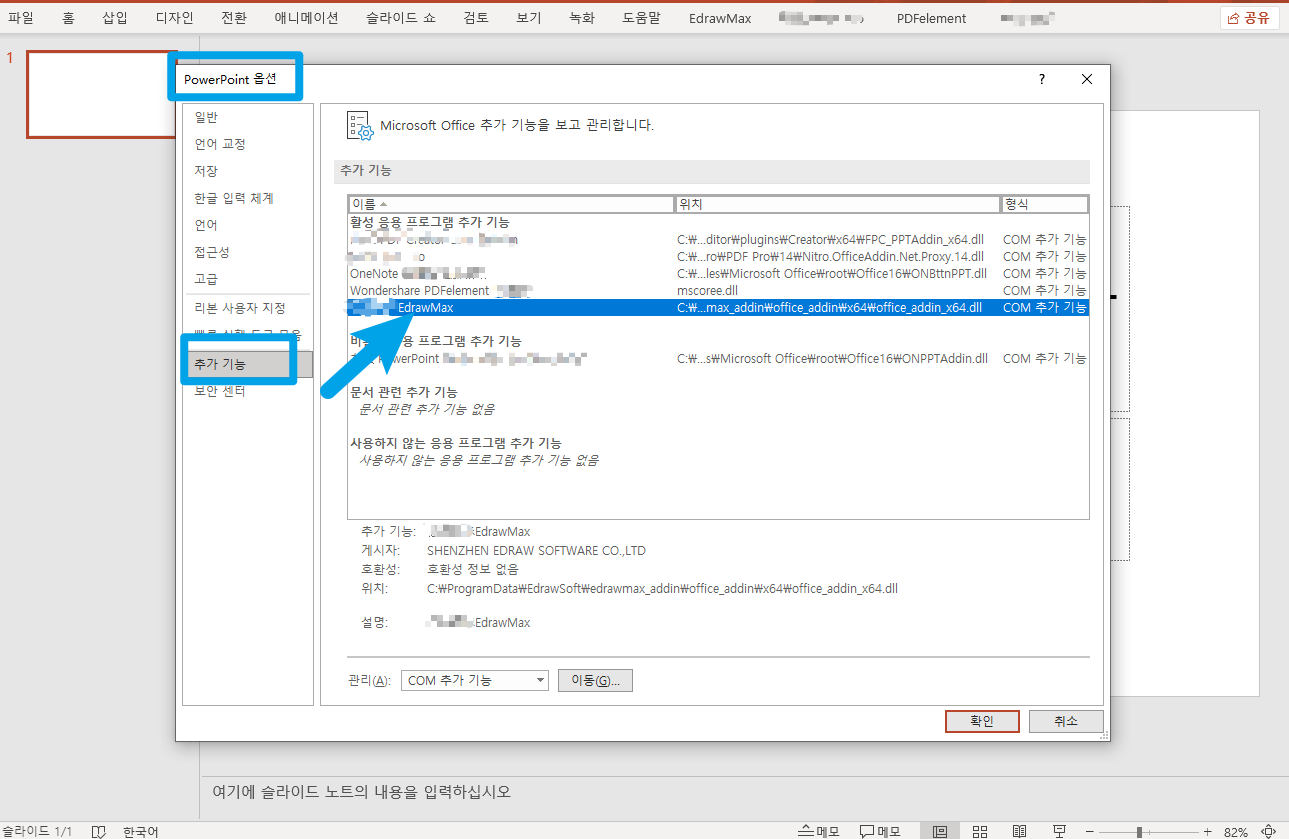Click 한국어 language in status bar
The height and width of the screenshot is (839, 1289).
[x=141, y=831]
